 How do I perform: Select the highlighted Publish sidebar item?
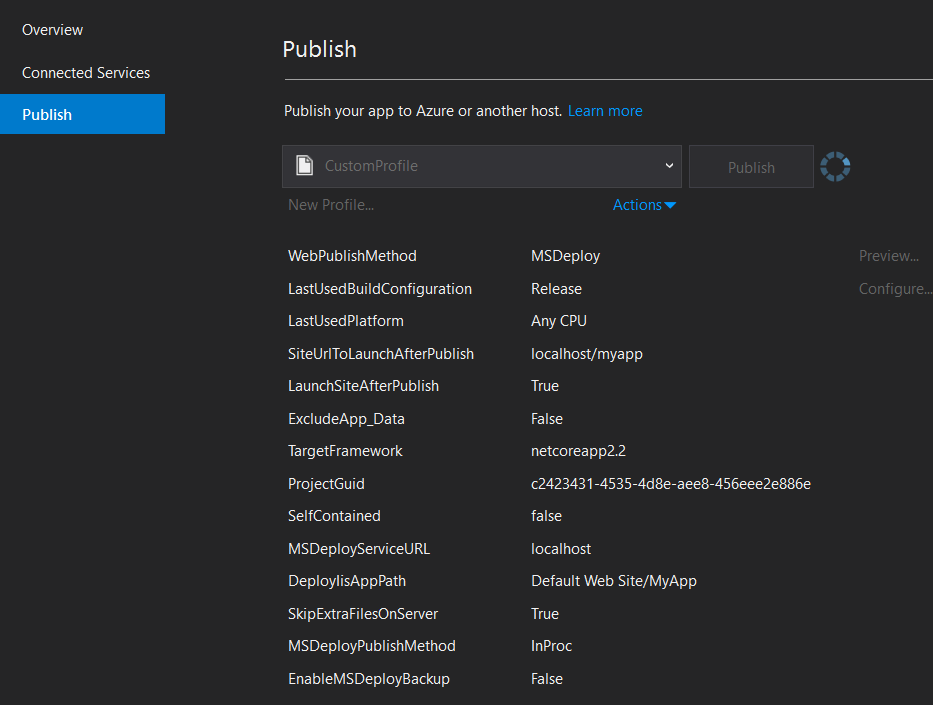point(46,113)
